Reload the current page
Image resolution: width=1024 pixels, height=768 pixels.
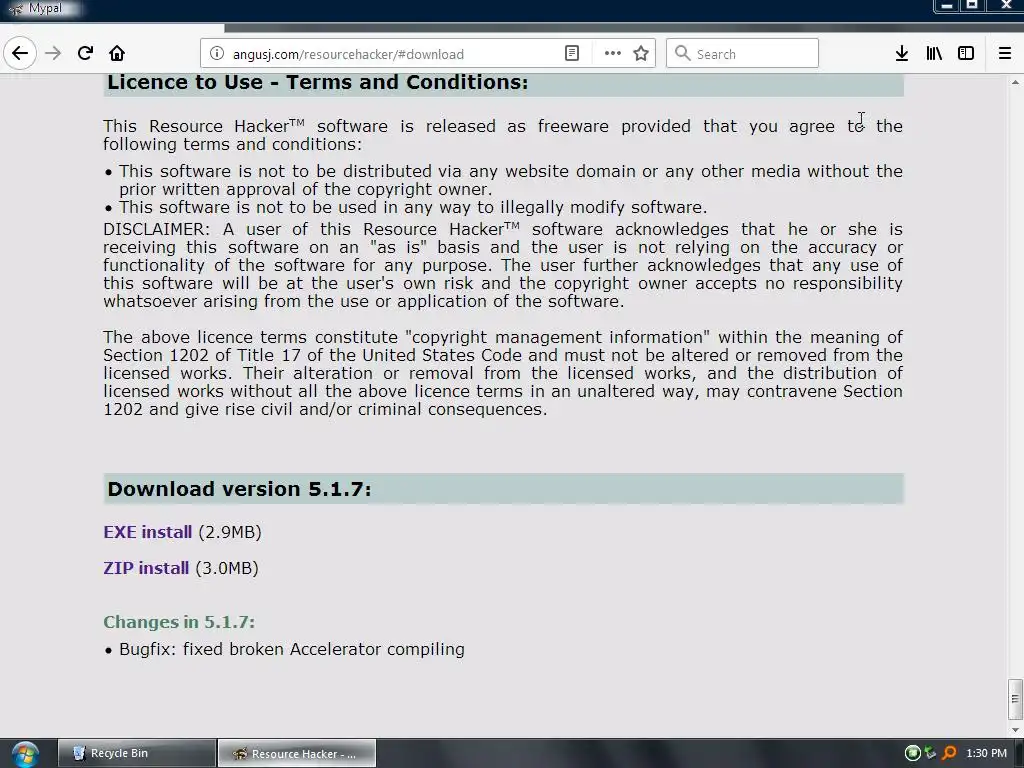(x=85, y=54)
